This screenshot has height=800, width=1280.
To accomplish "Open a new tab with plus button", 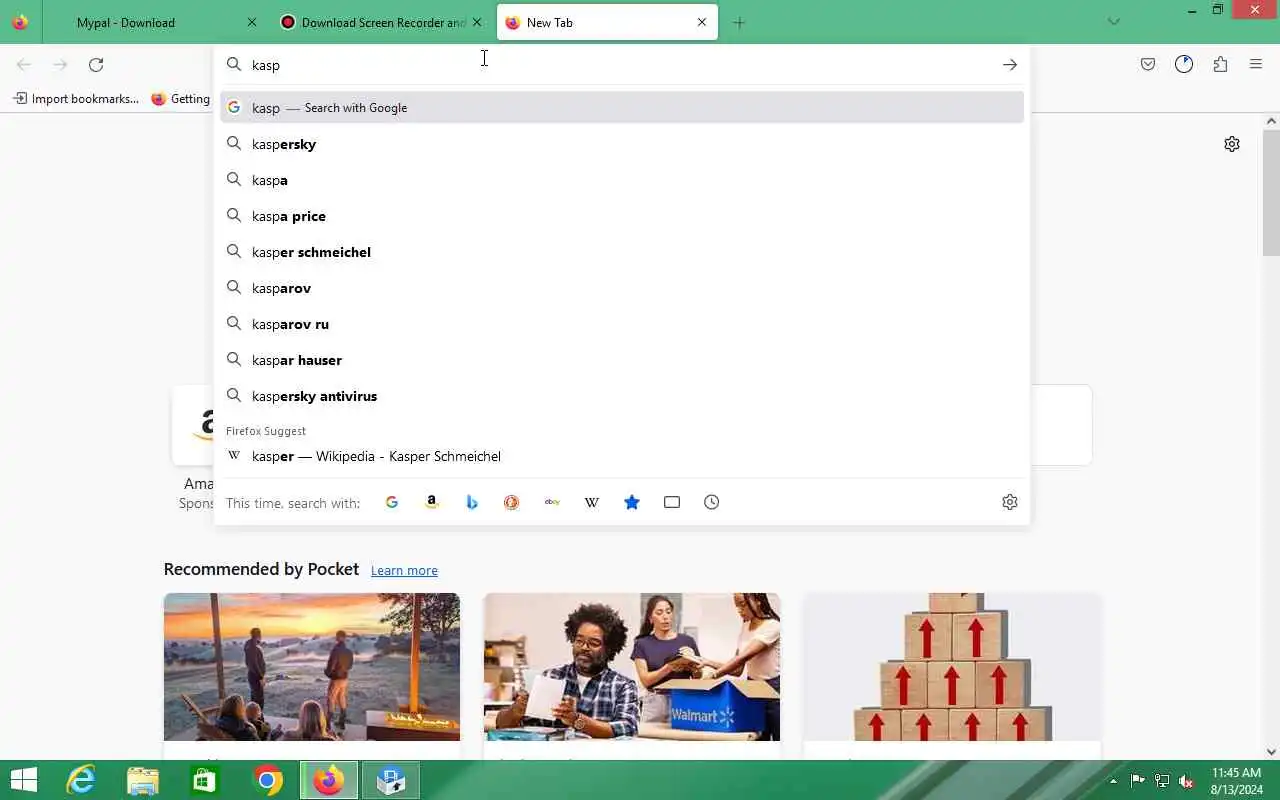I will [739, 23].
